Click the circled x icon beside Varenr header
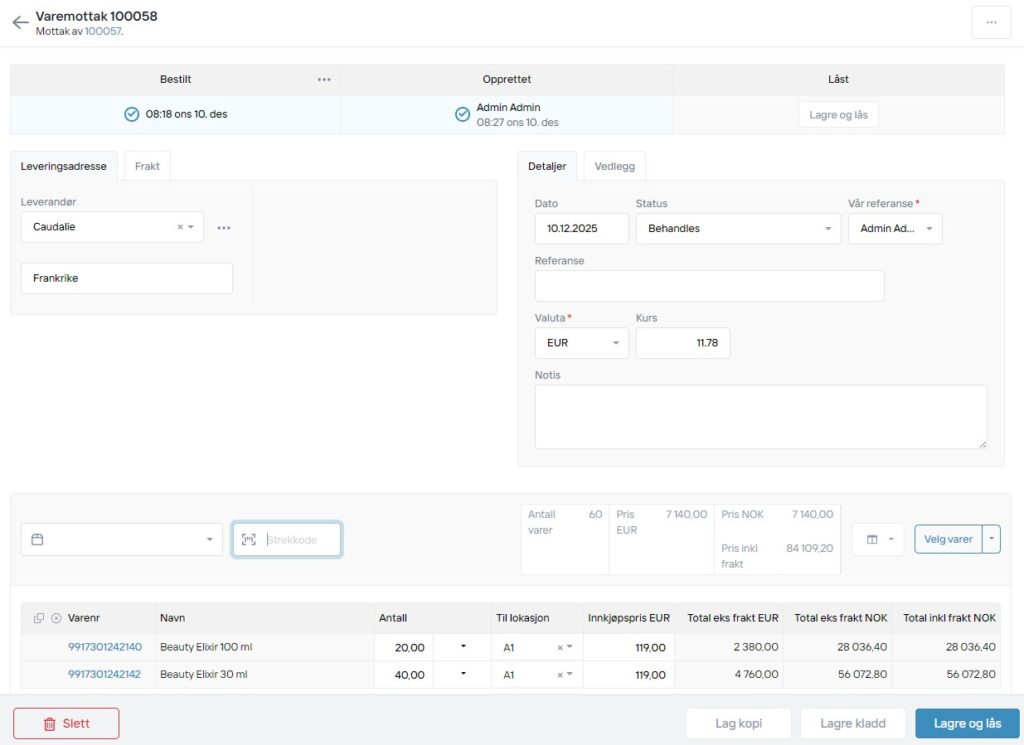This screenshot has width=1024, height=745. pos(56,618)
